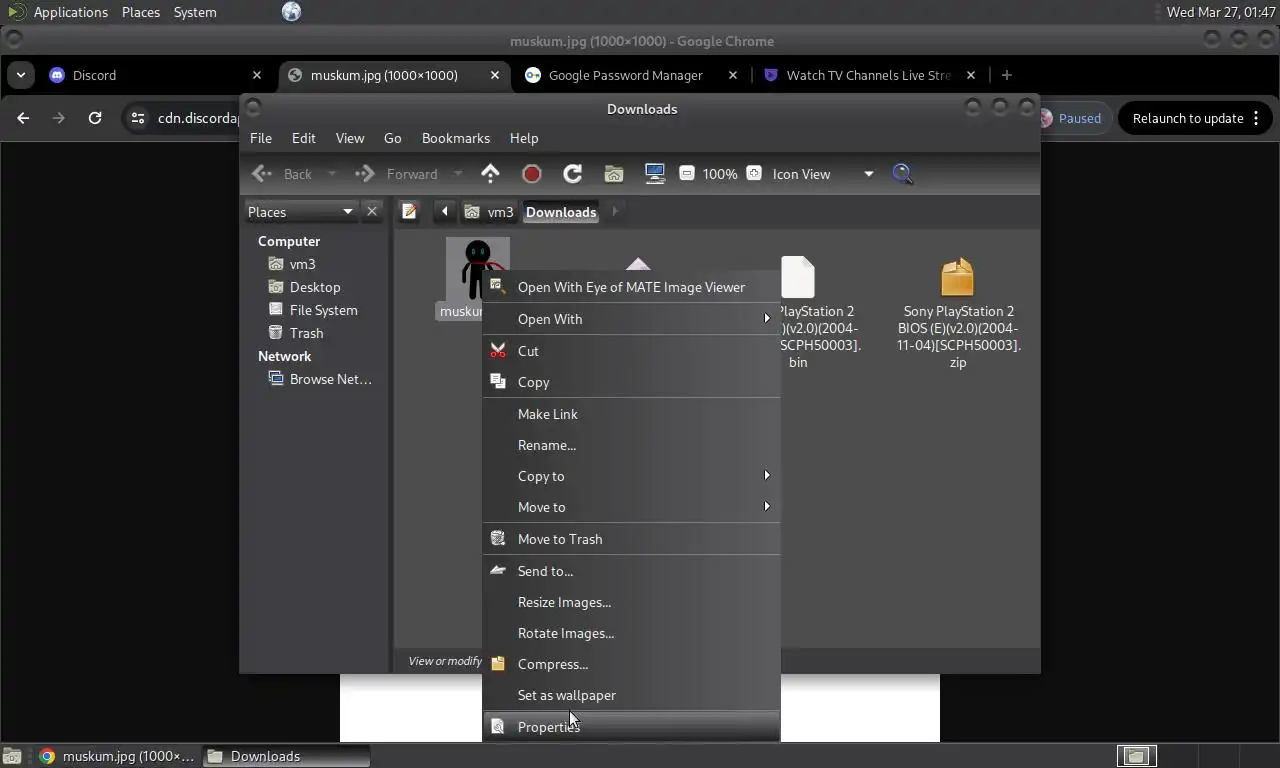Choose Rename... in context menu
1280x768 pixels.
click(x=631, y=445)
